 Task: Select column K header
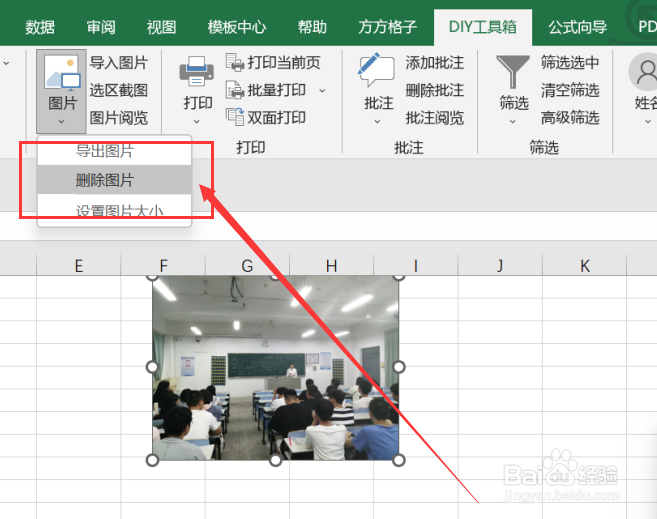[x=585, y=265]
